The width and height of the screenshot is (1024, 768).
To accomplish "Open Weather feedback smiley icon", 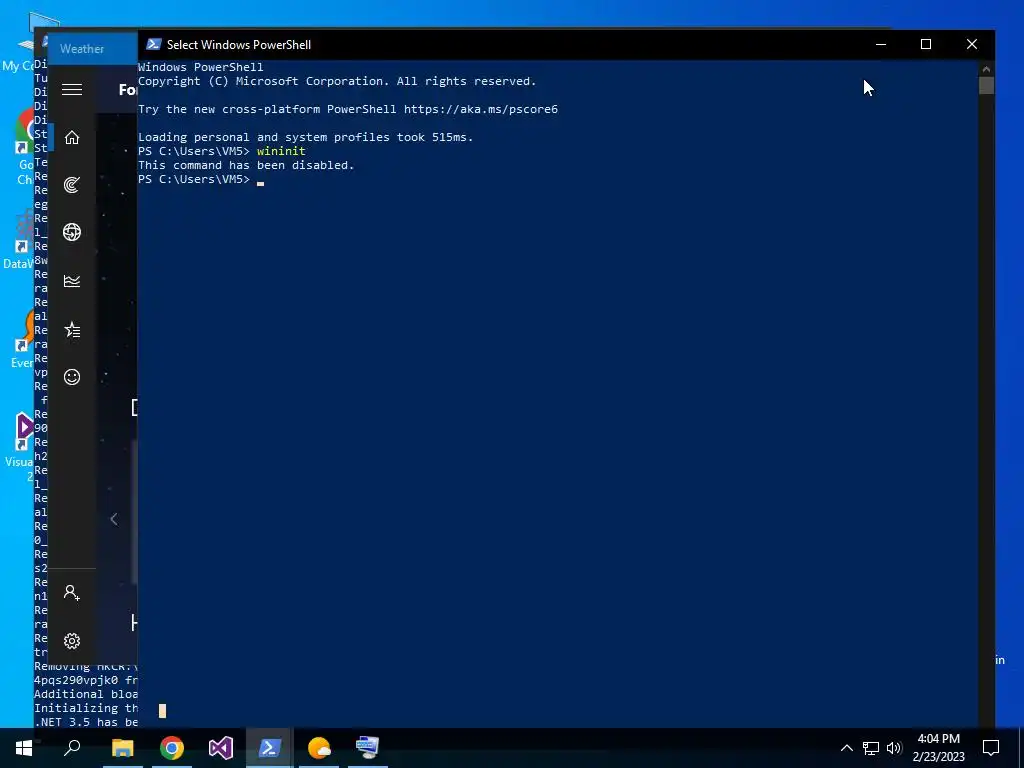I will (x=72, y=377).
